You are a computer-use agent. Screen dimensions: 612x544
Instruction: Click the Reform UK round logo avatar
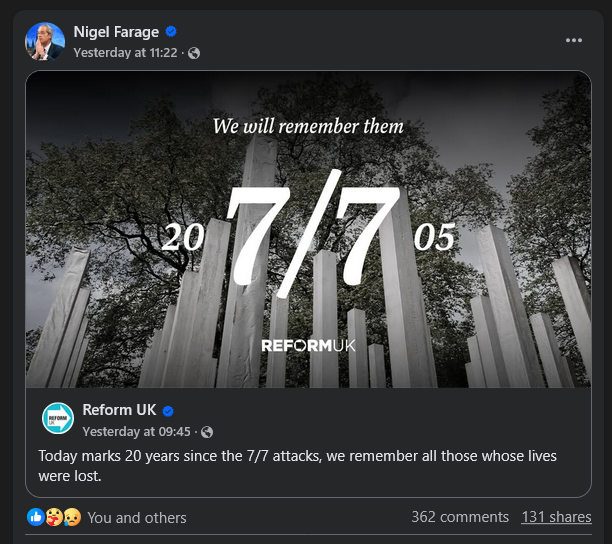pos(58,419)
